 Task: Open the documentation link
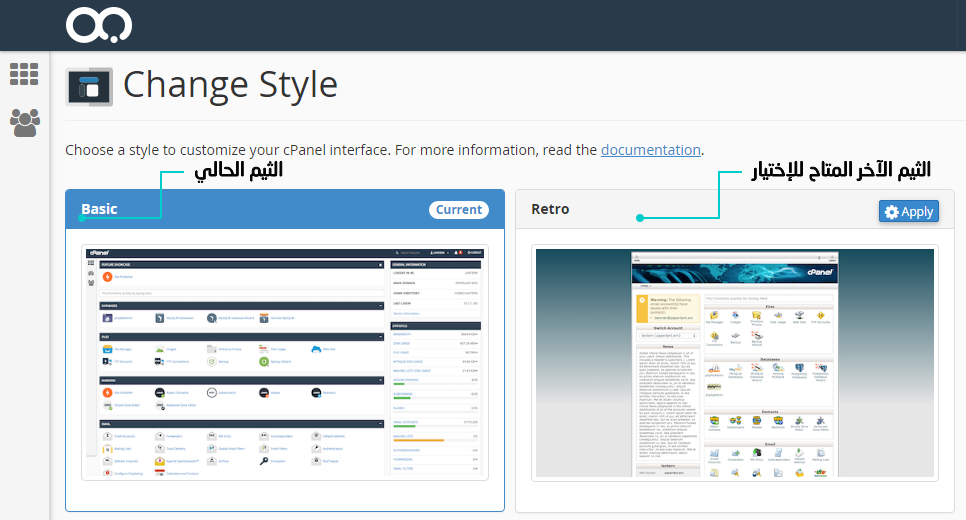point(650,150)
